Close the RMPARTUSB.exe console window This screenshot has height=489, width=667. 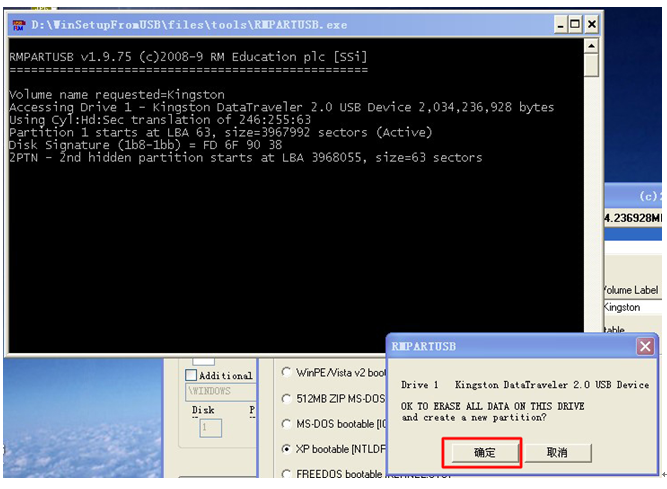pos(592,25)
